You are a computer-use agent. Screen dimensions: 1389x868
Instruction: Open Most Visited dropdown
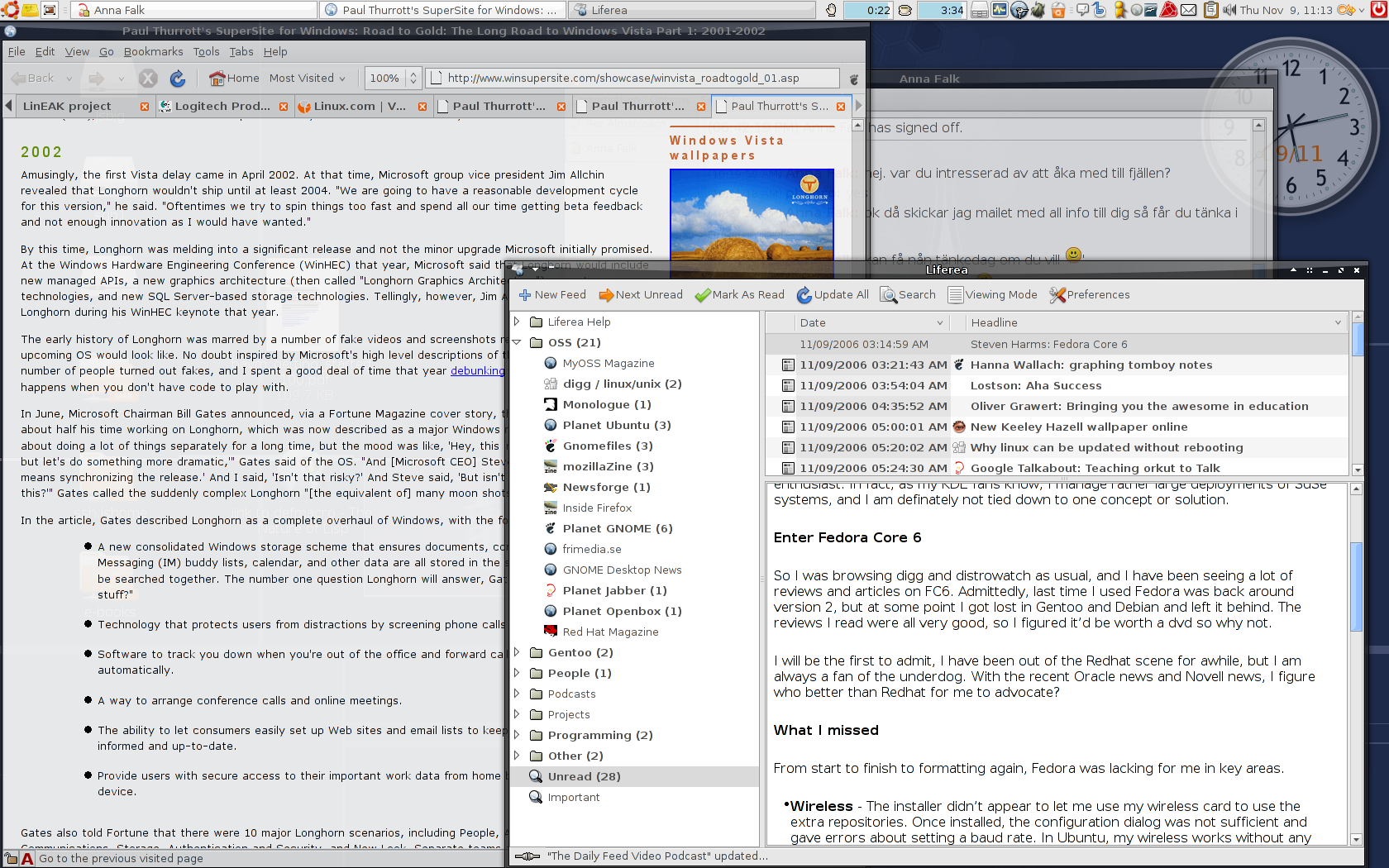pyautogui.click(x=307, y=79)
